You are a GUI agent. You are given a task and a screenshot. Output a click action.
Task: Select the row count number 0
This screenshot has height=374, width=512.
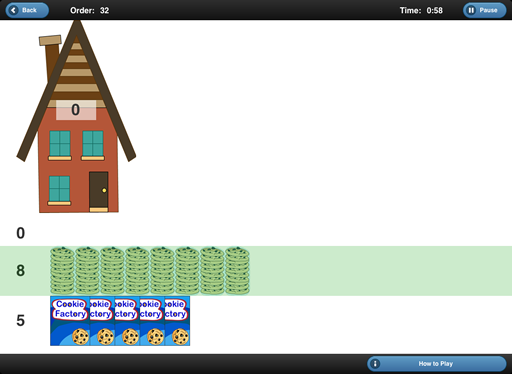click(20, 233)
